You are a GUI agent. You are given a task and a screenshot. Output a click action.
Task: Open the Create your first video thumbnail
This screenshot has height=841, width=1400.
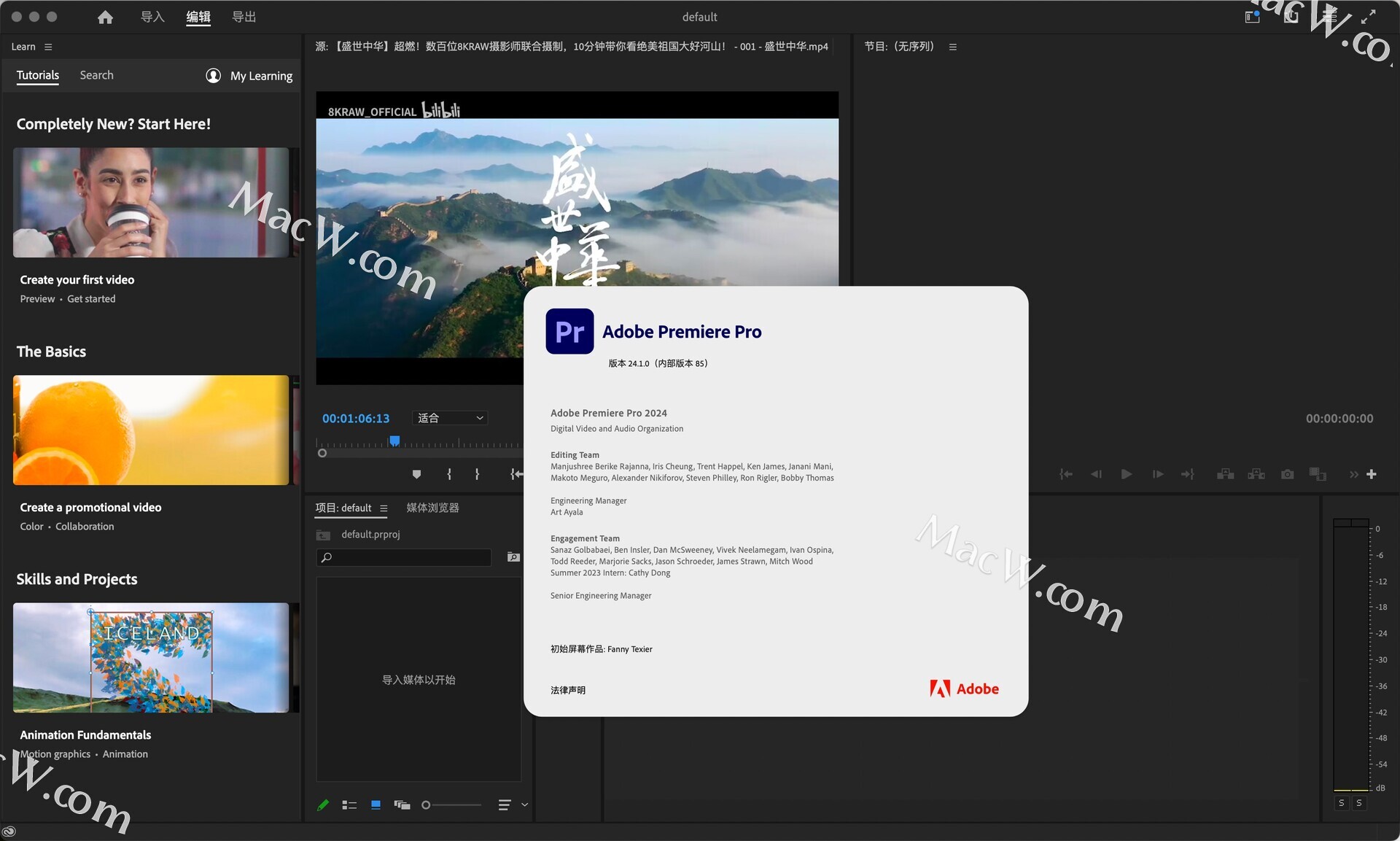point(151,203)
